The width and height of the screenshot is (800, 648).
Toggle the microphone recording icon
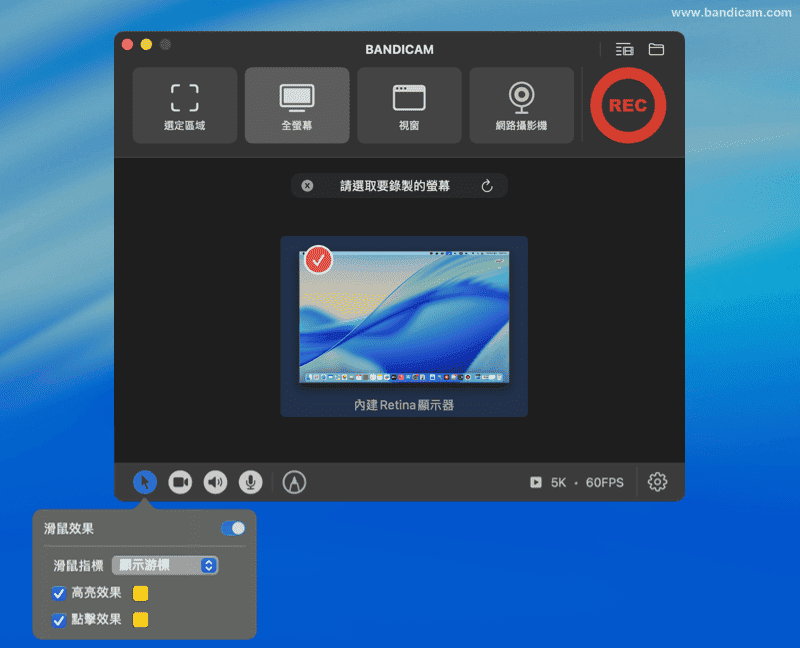click(x=250, y=482)
